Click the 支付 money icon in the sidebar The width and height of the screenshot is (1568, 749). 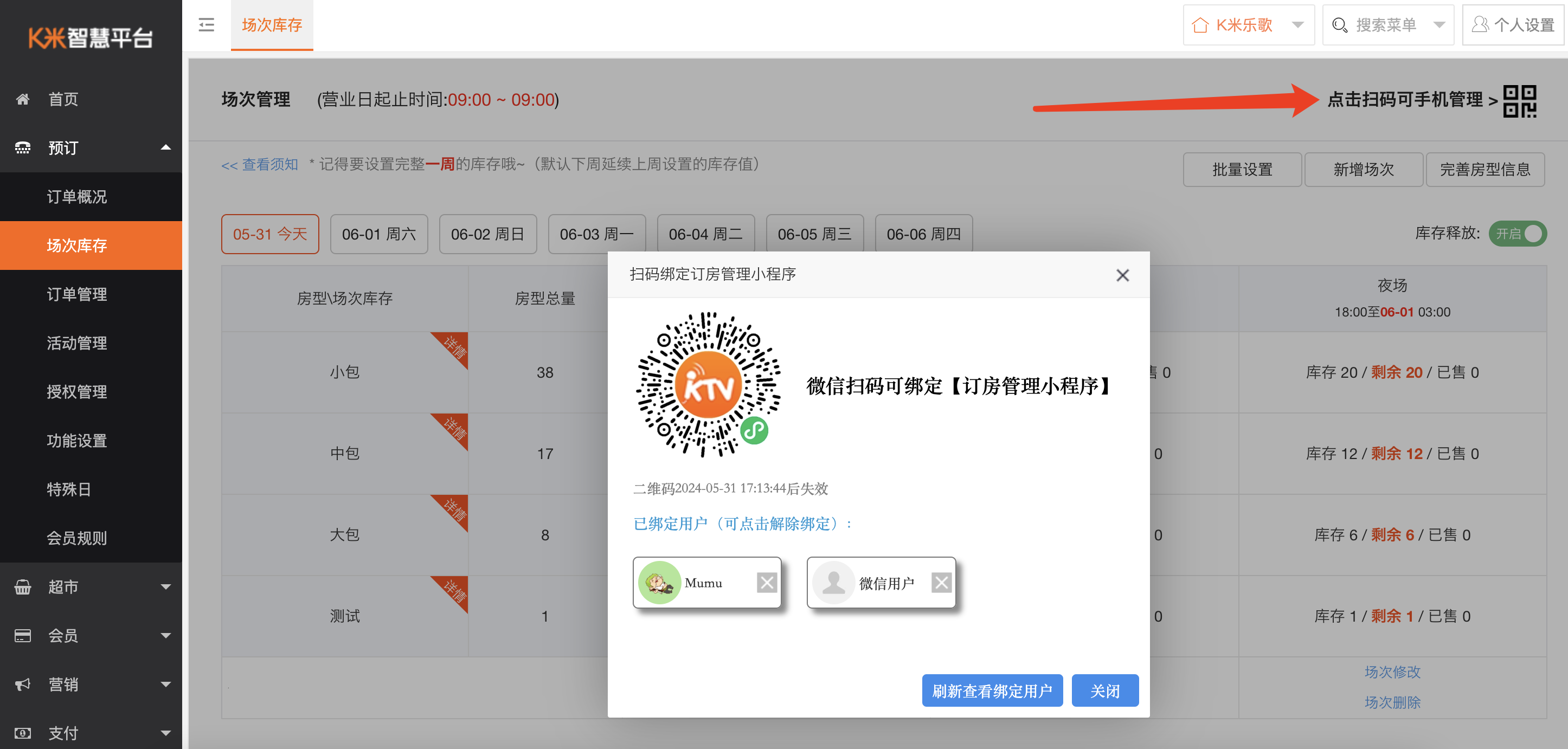click(23, 733)
